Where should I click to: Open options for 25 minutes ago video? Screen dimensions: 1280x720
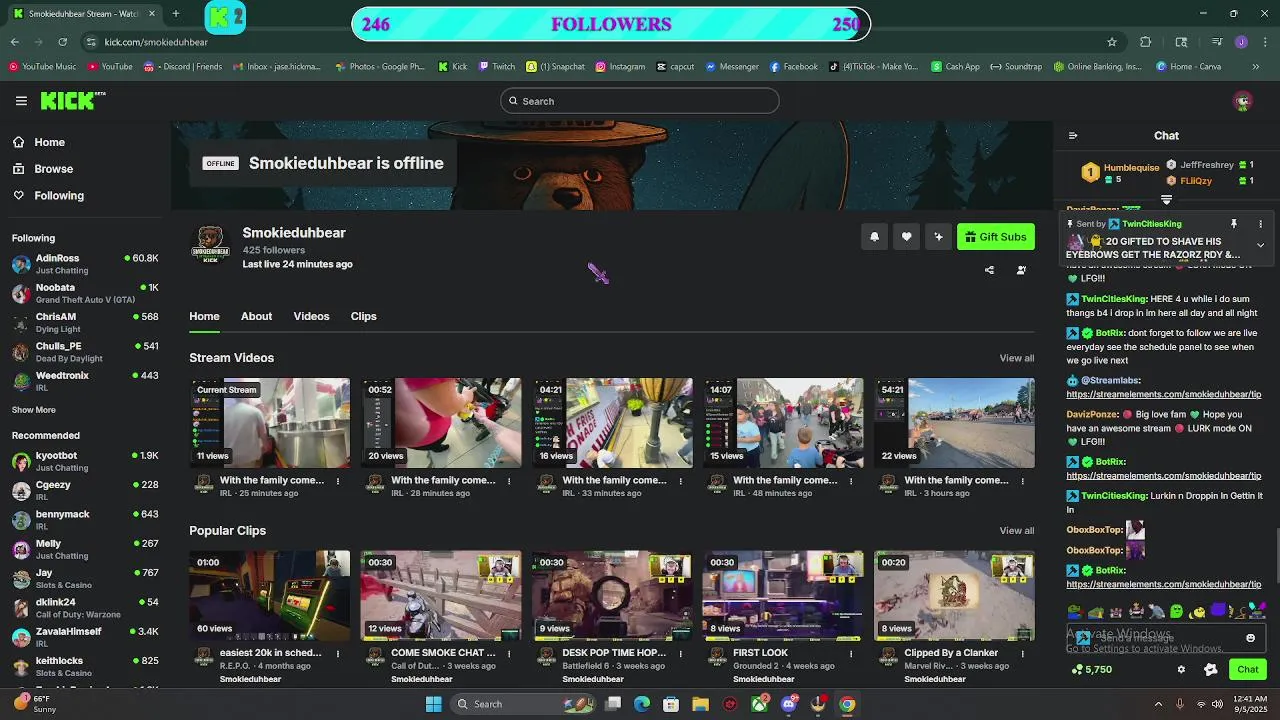click(x=338, y=481)
